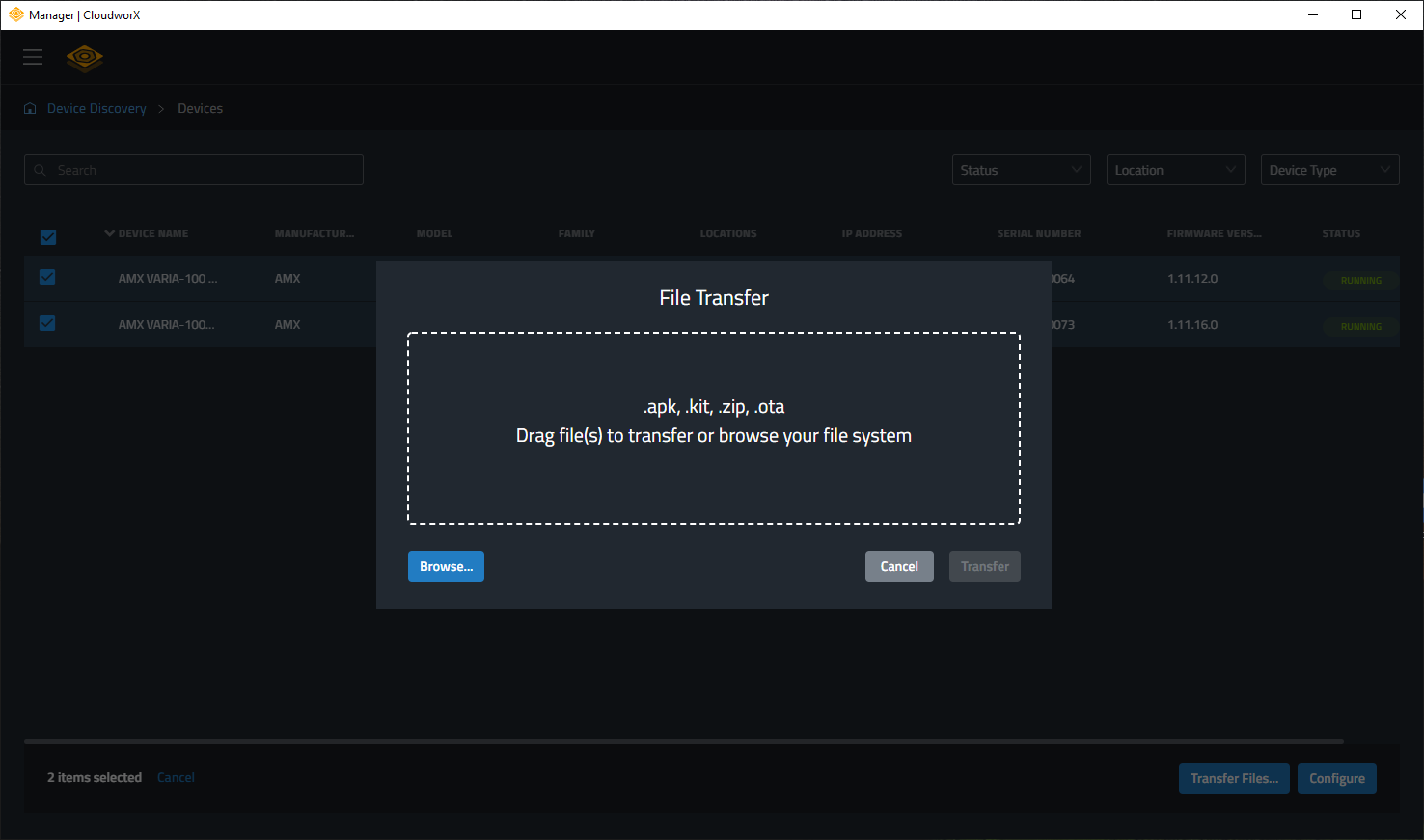
Task: Open the Location filter dropdown
Action: coord(1175,170)
